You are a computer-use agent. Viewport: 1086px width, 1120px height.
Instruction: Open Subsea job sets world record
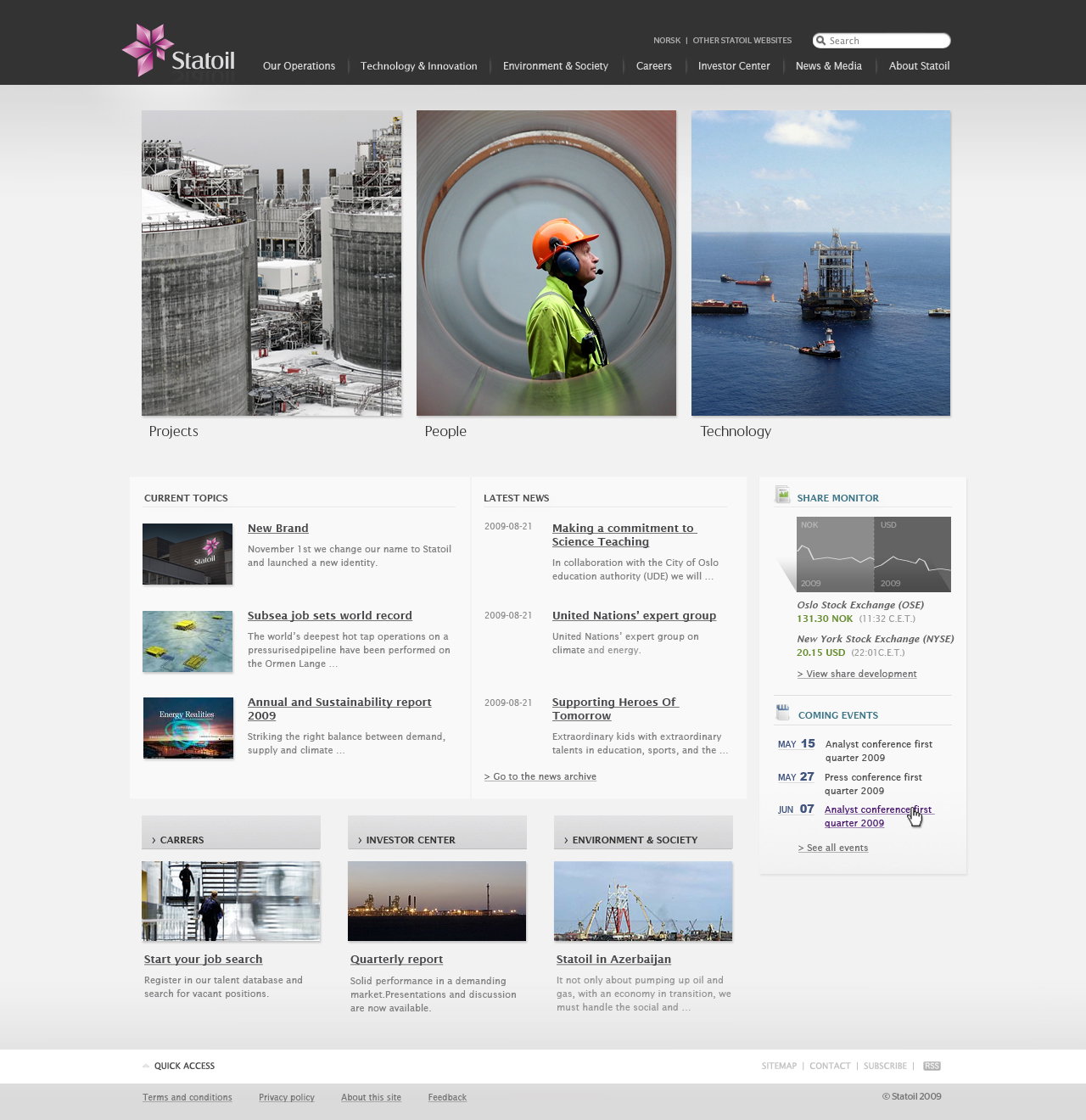[330, 616]
